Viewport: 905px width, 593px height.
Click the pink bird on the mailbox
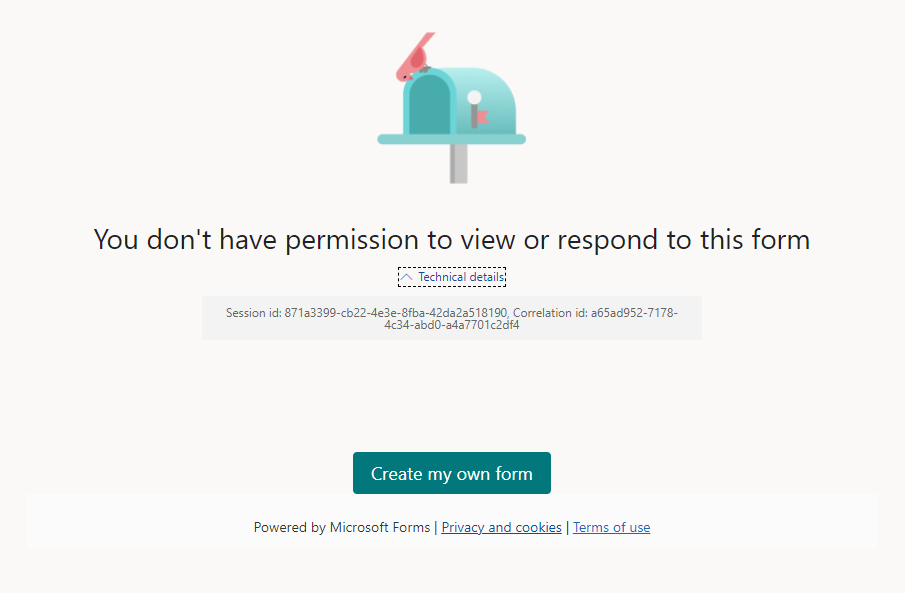pyautogui.click(x=415, y=57)
